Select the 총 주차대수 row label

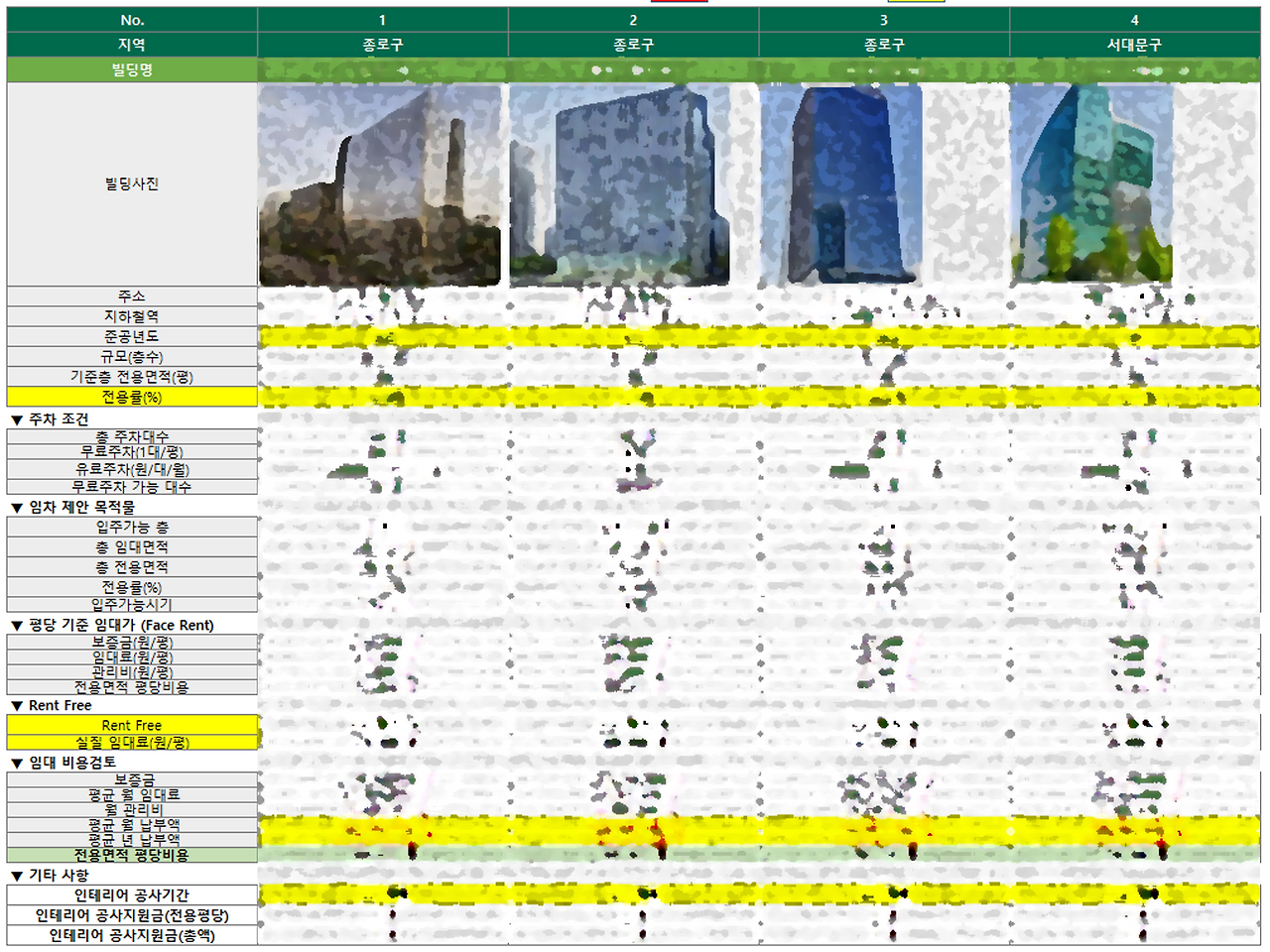(132, 437)
